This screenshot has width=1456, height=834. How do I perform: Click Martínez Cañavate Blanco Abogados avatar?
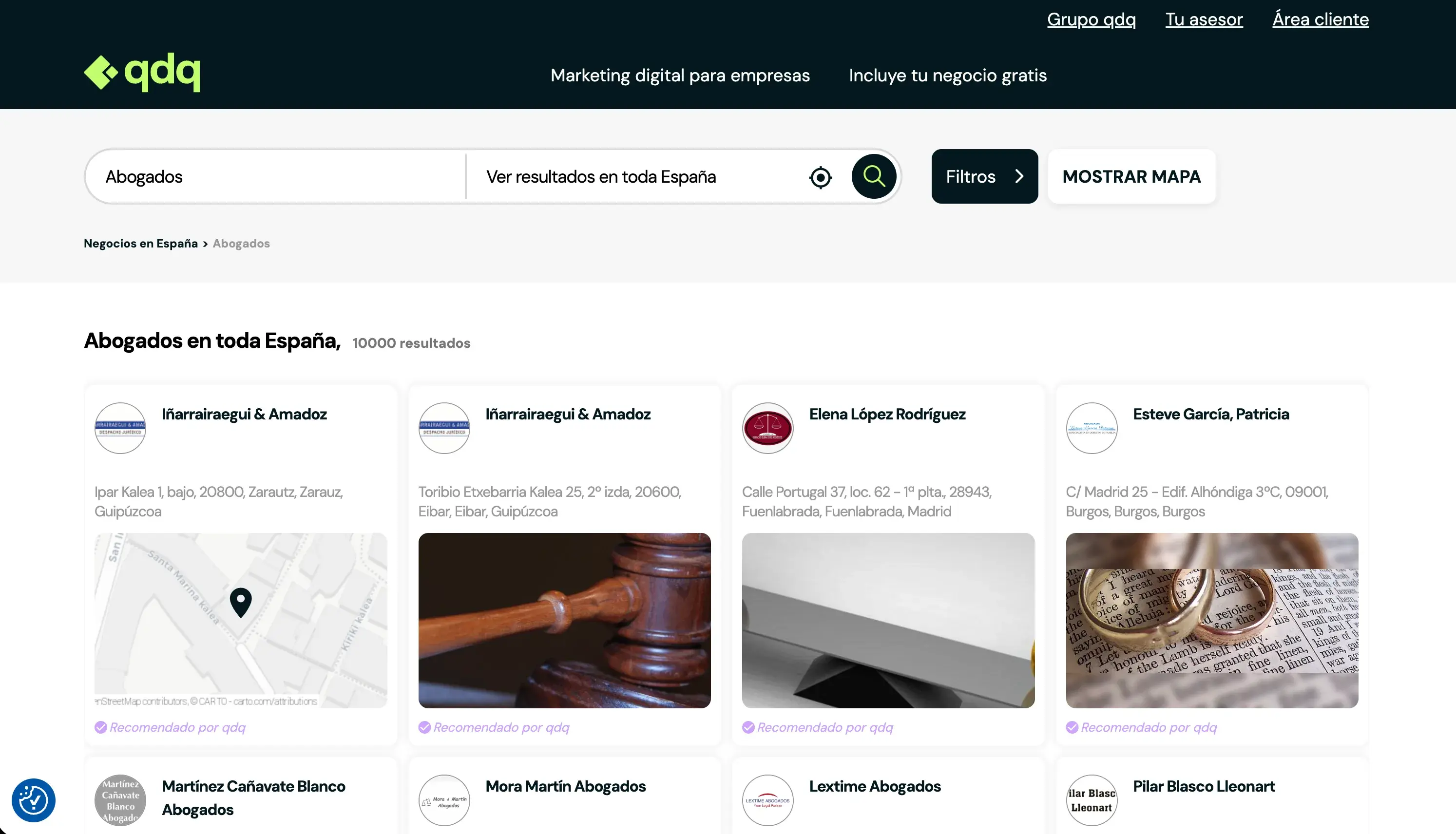120,800
